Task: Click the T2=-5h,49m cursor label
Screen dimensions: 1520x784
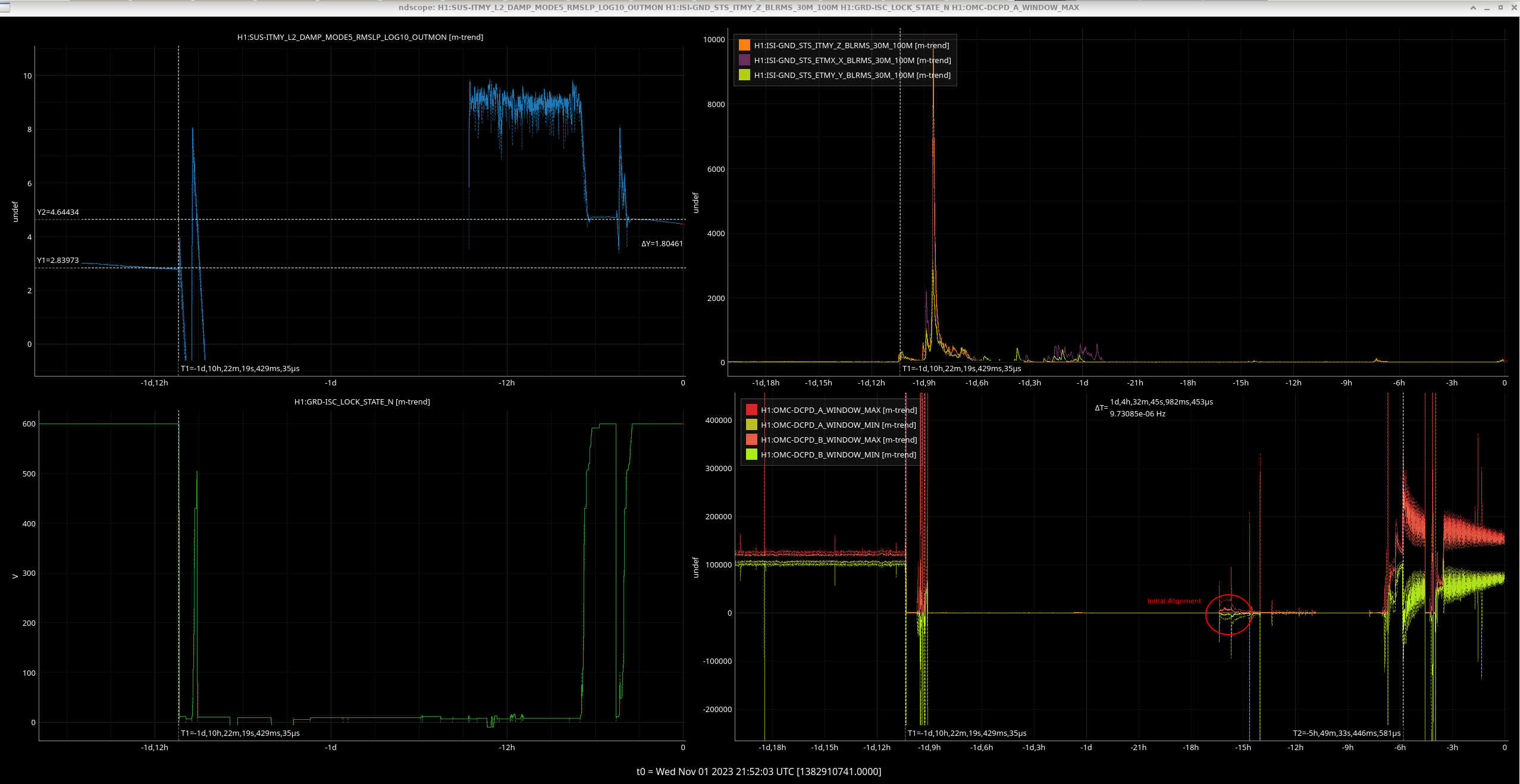Action: [x=1346, y=733]
